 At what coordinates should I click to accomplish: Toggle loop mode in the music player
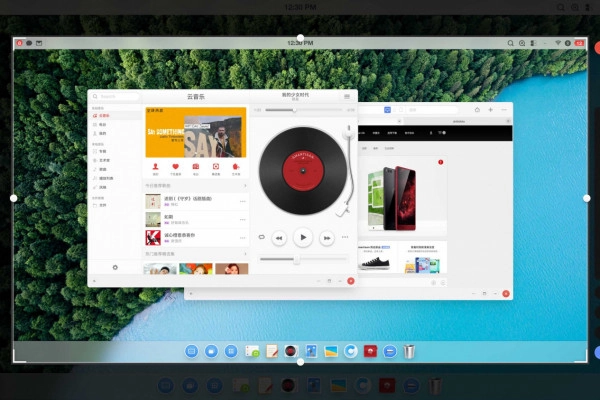[x=261, y=237]
